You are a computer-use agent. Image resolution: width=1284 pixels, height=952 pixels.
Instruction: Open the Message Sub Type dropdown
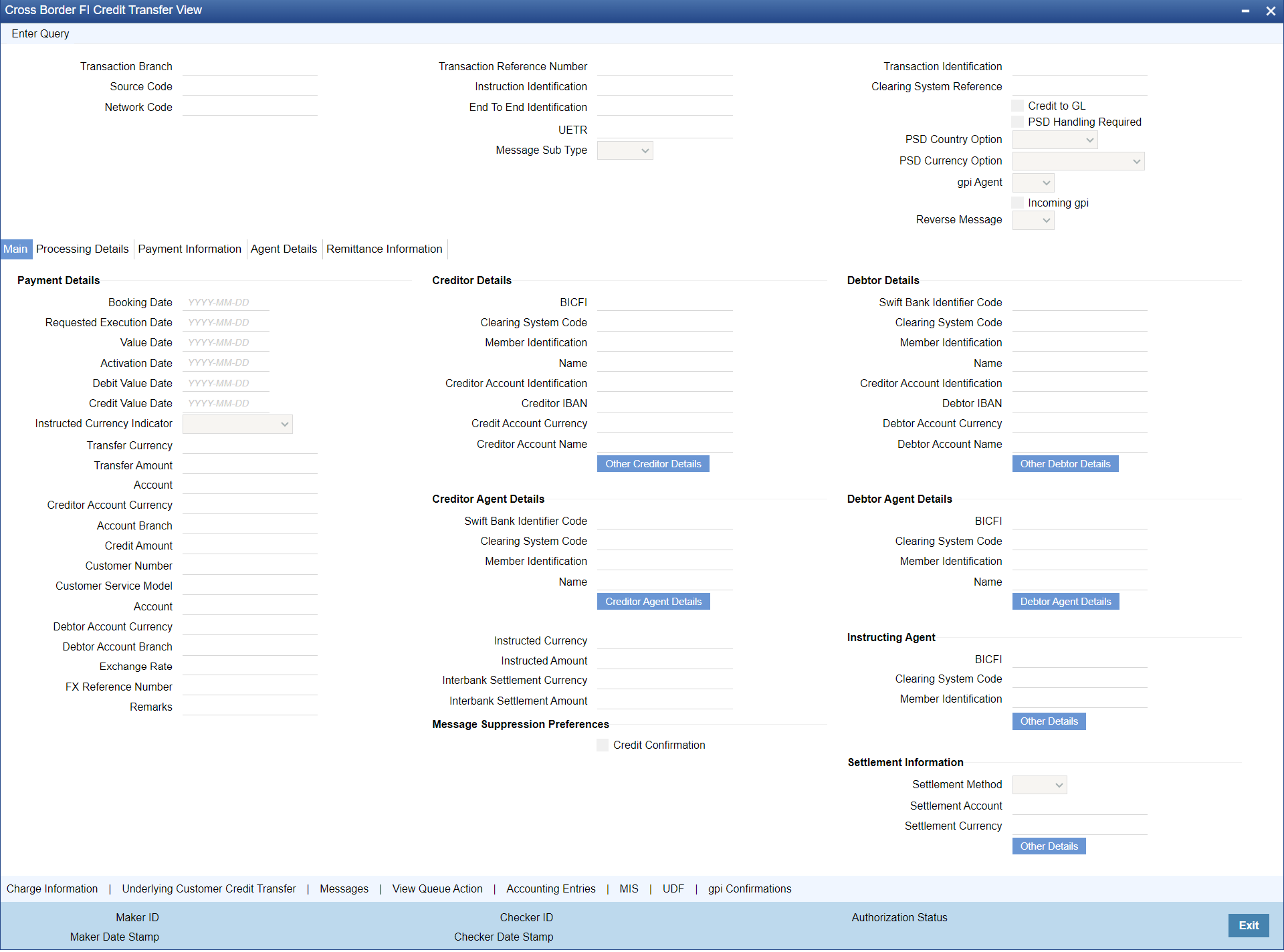point(625,150)
